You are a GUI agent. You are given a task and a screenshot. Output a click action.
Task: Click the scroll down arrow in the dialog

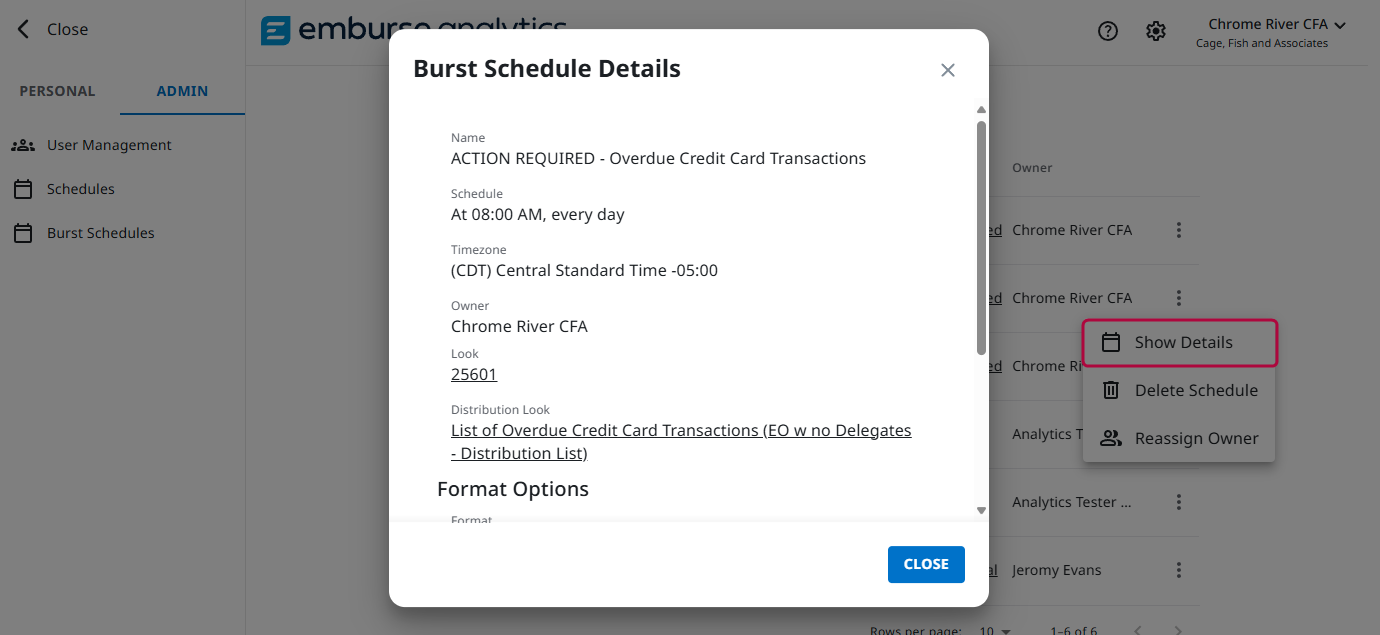tap(981, 510)
